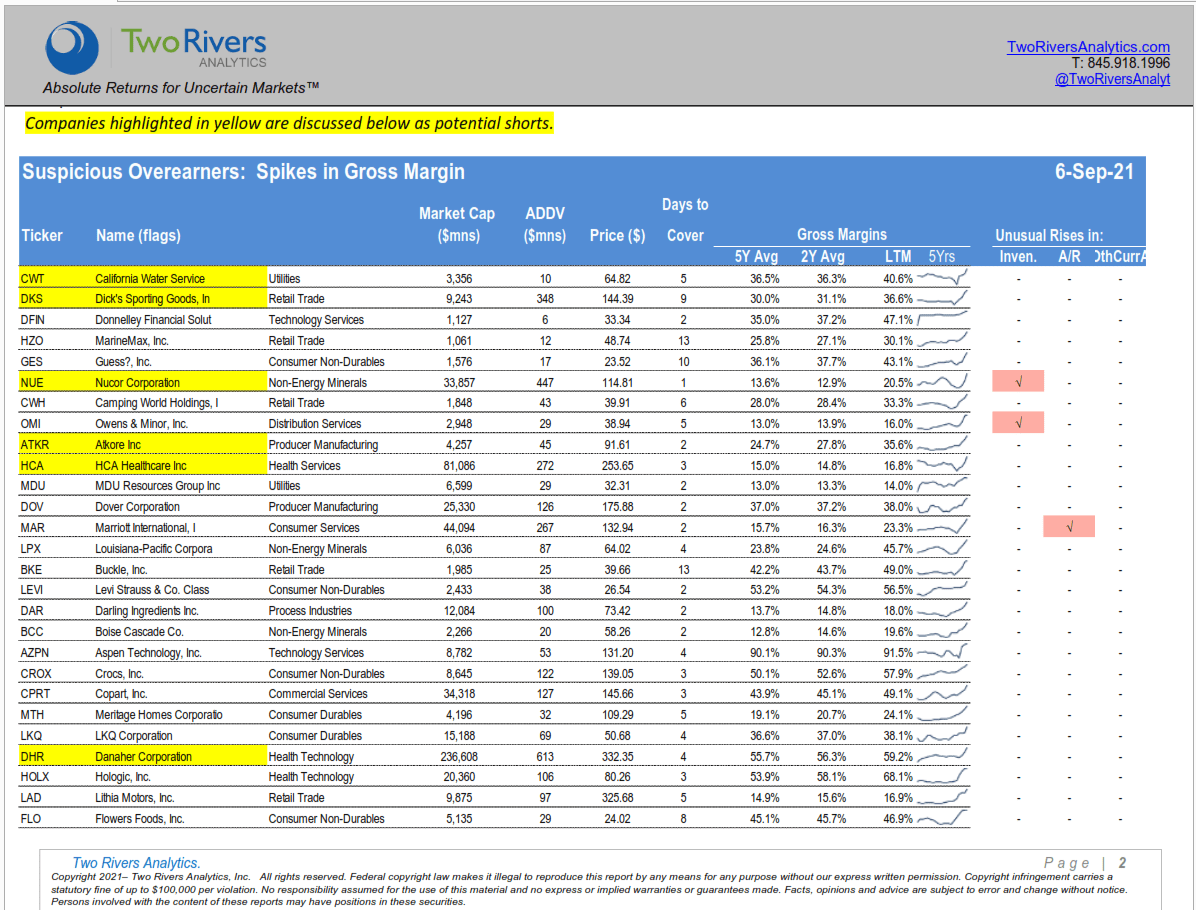Click the ADDV column header

[x=545, y=224]
